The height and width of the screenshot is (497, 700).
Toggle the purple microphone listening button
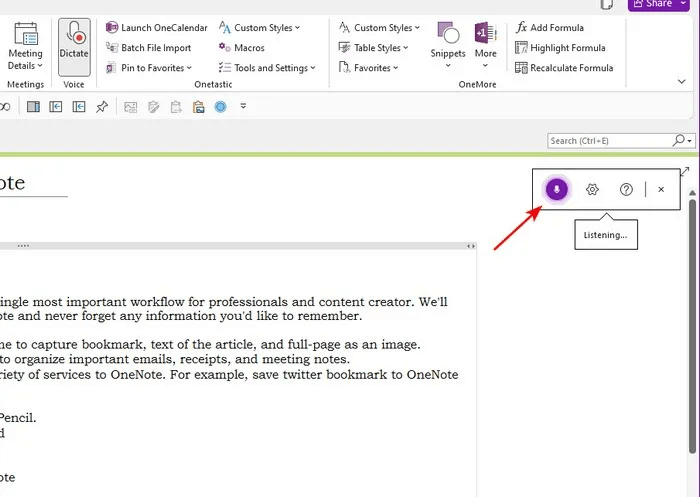click(557, 189)
